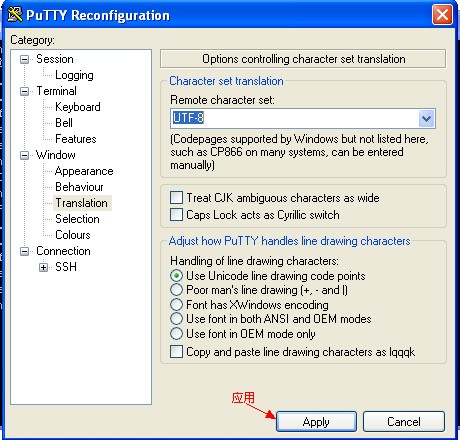460x440 pixels.
Task: Select the Window category
Action: coord(56,155)
